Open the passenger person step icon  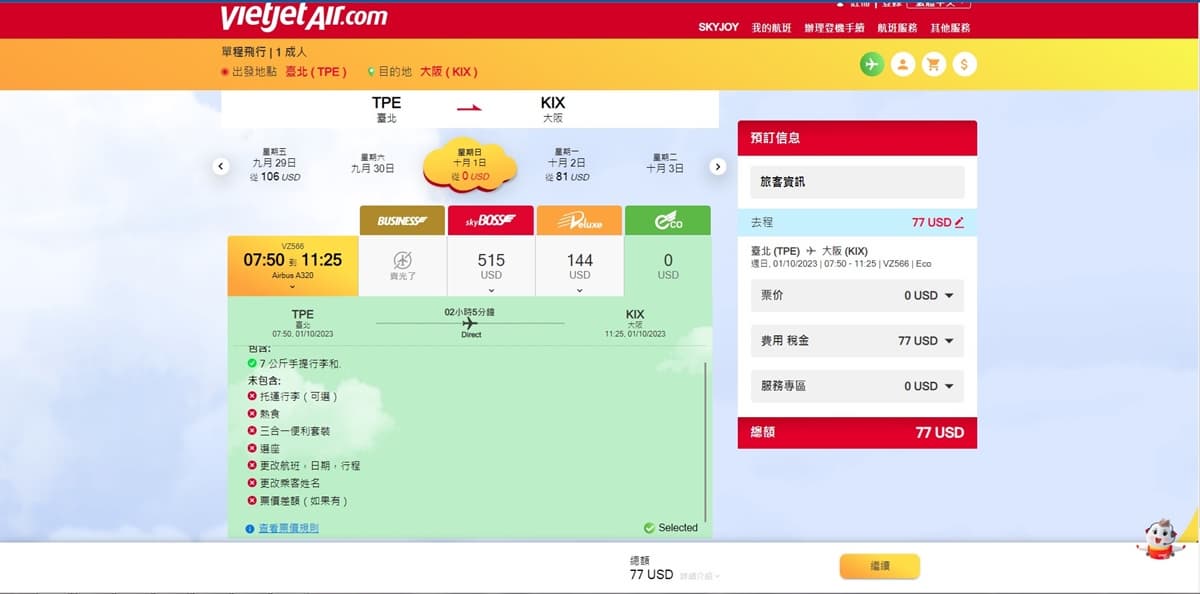(x=903, y=64)
